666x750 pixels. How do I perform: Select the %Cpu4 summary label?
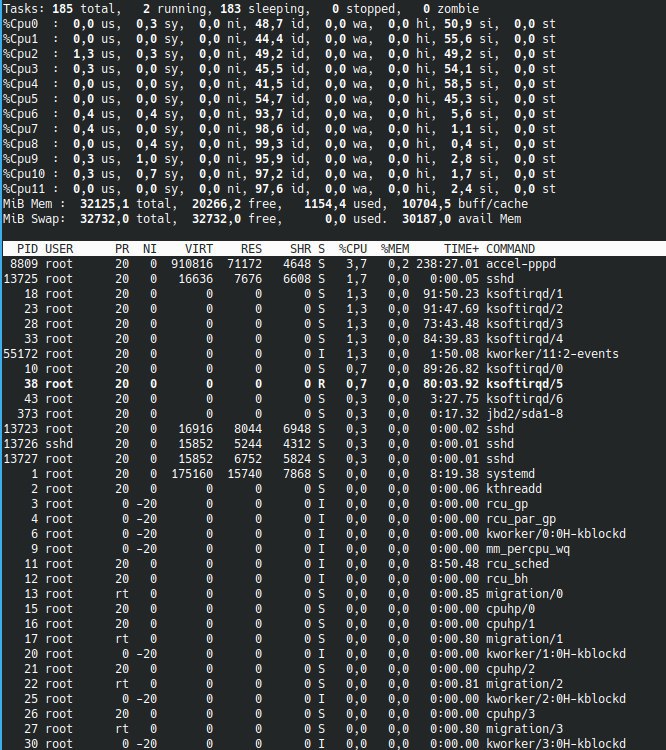[x=21, y=84]
